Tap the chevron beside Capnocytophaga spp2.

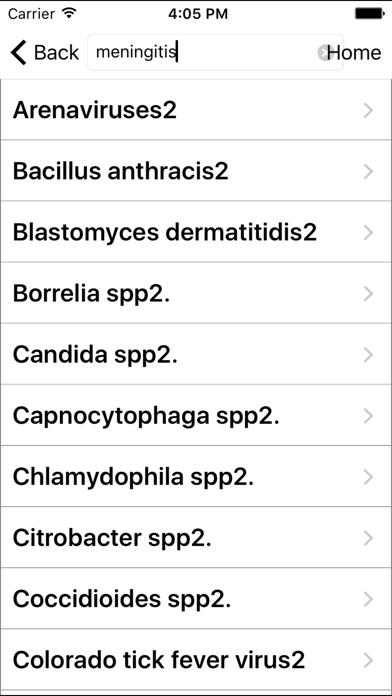pyautogui.click(x=368, y=416)
